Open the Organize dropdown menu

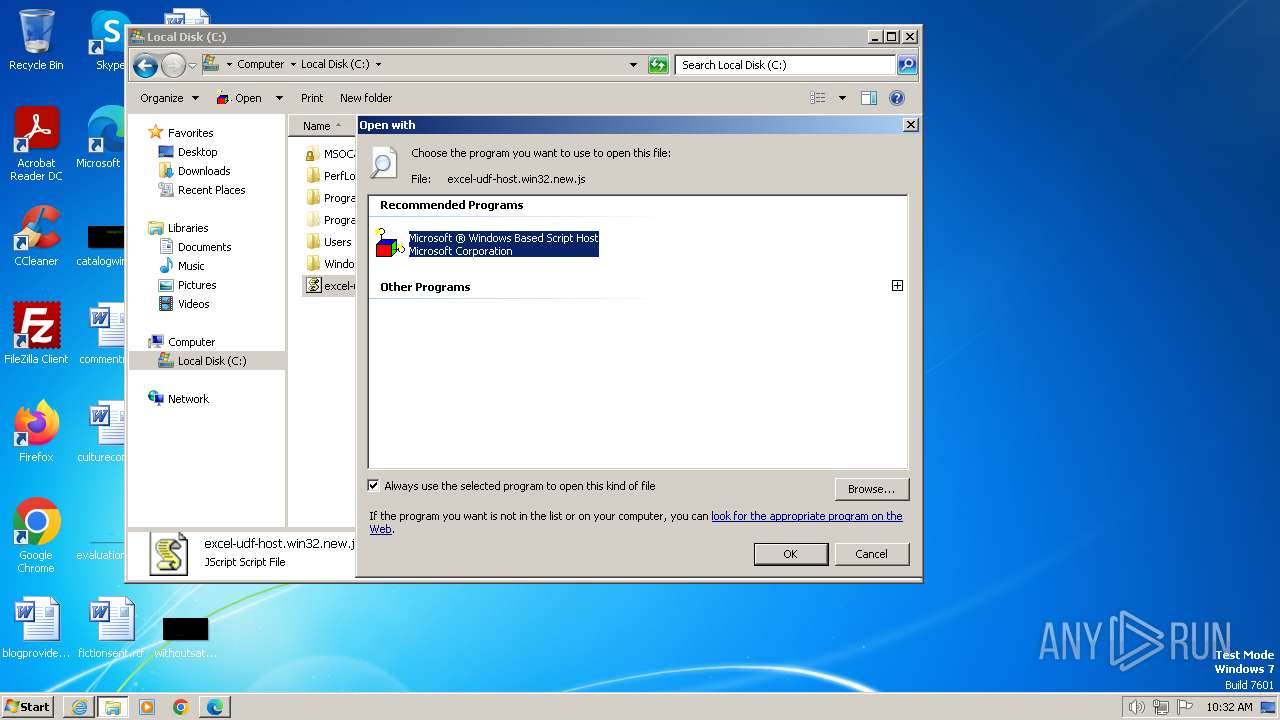click(169, 98)
